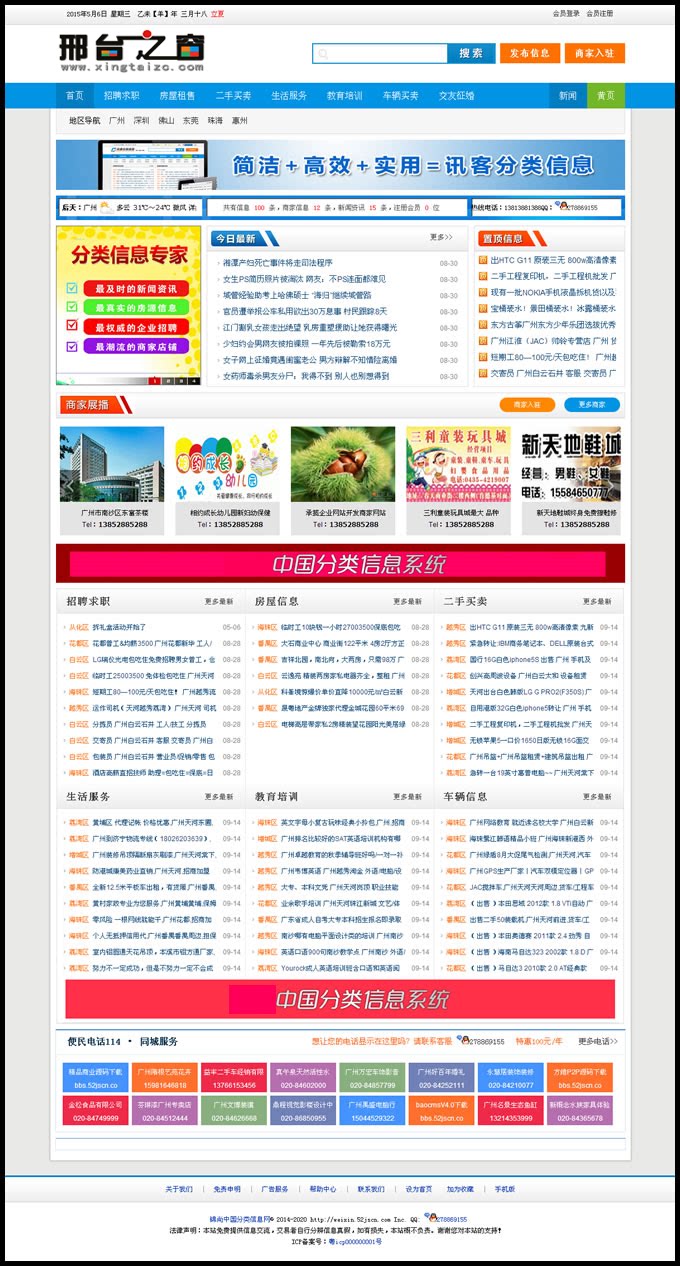The width and height of the screenshot is (680, 1266).
Task: Open 车辆买卖 navigation item
Action: click(x=401, y=96)
